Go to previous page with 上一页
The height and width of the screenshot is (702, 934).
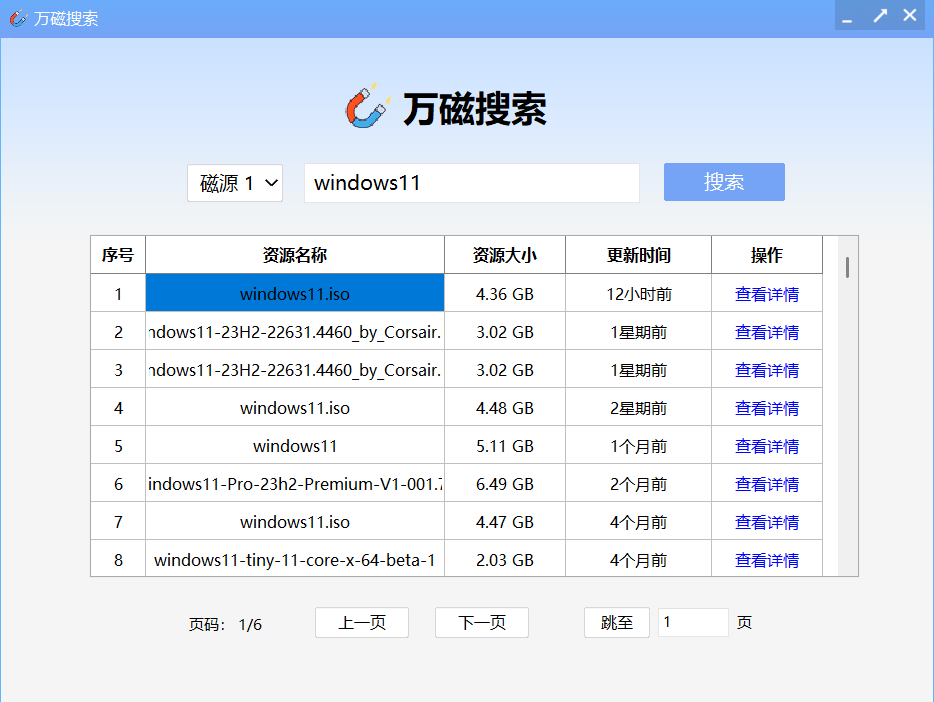pos(362,623)
